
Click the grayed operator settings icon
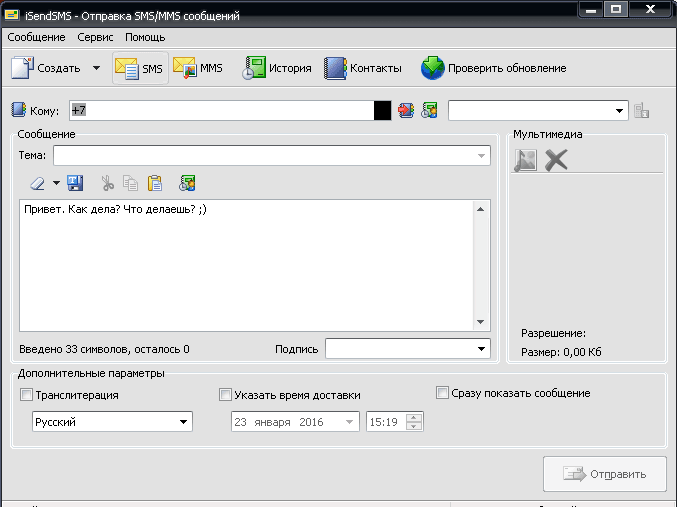click(642, 111)
